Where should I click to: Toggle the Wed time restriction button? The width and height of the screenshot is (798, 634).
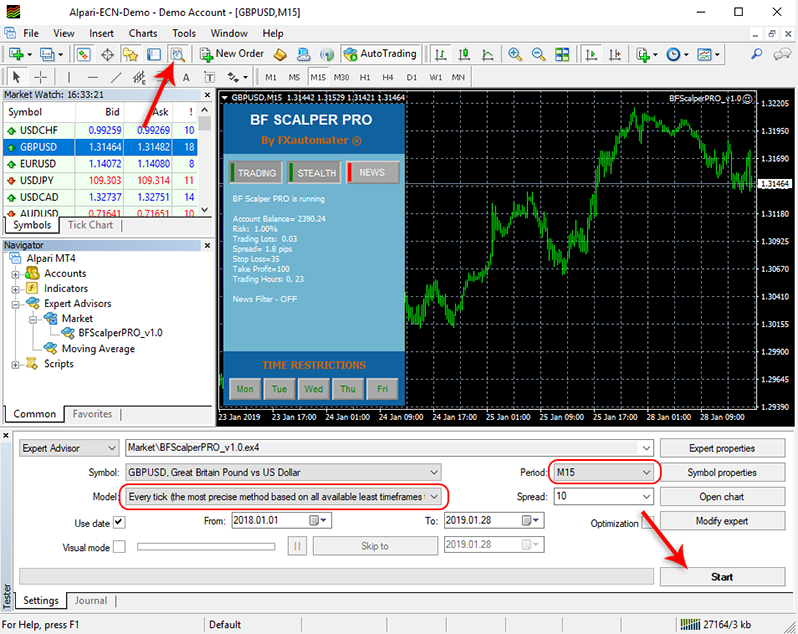point(314,389)
